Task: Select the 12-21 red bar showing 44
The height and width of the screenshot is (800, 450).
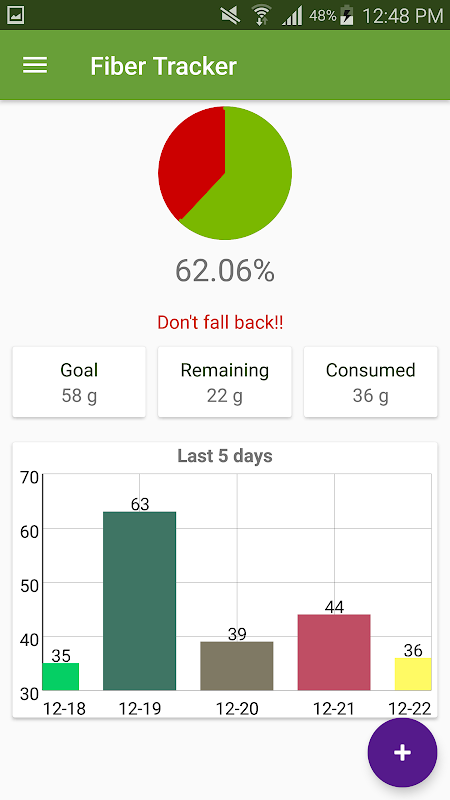Action: coord(334,652)
